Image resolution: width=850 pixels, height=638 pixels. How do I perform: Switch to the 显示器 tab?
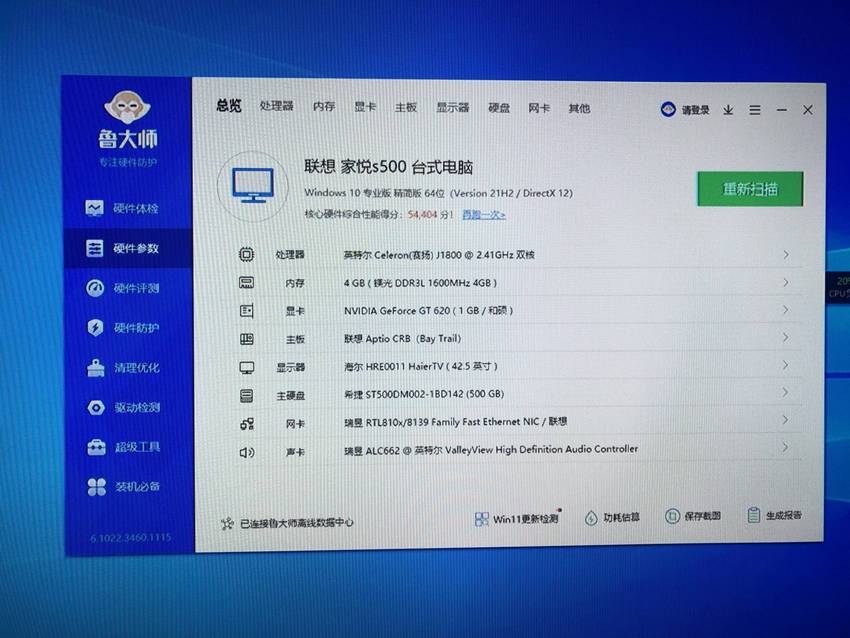(453, 107)
